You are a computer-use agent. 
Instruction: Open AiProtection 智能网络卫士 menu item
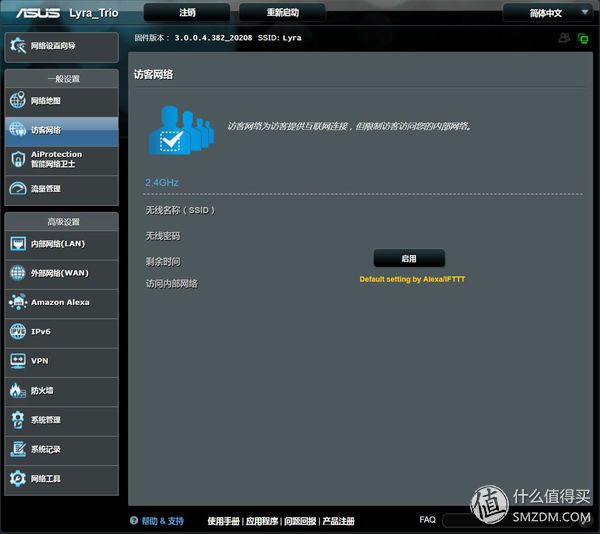[62, 160]
